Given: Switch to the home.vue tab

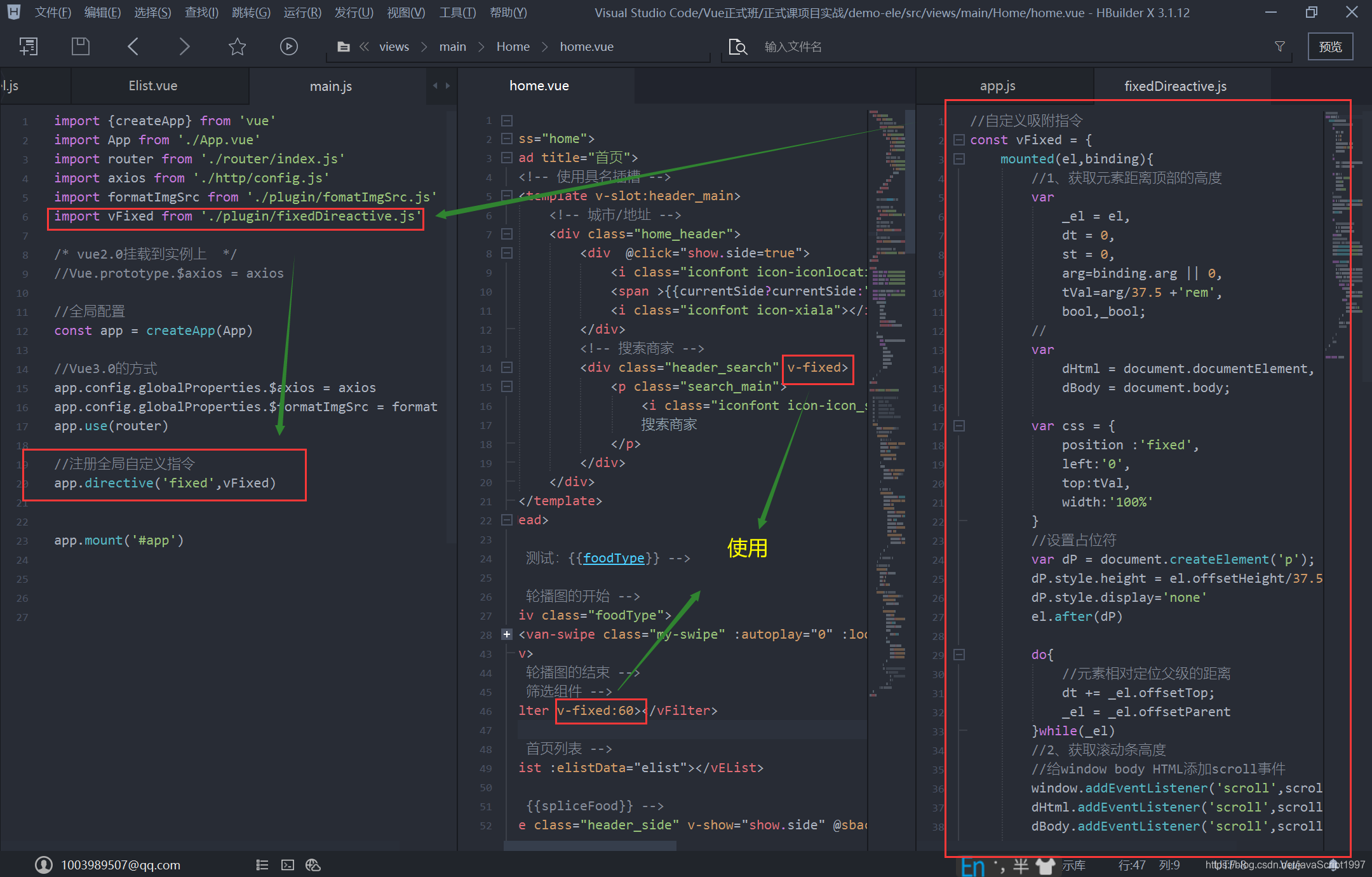Looking at the screenshot, I should tap(539, 86).
